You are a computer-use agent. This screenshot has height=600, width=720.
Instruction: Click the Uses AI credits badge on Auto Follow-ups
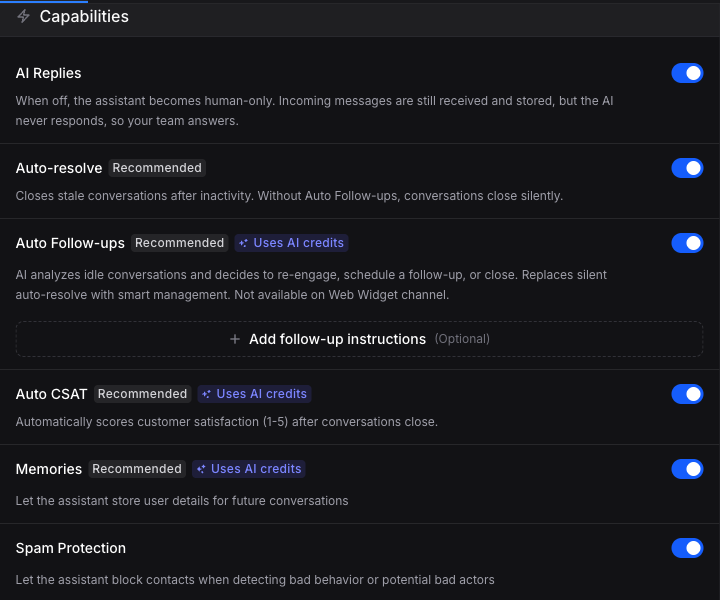click(292, 243)
